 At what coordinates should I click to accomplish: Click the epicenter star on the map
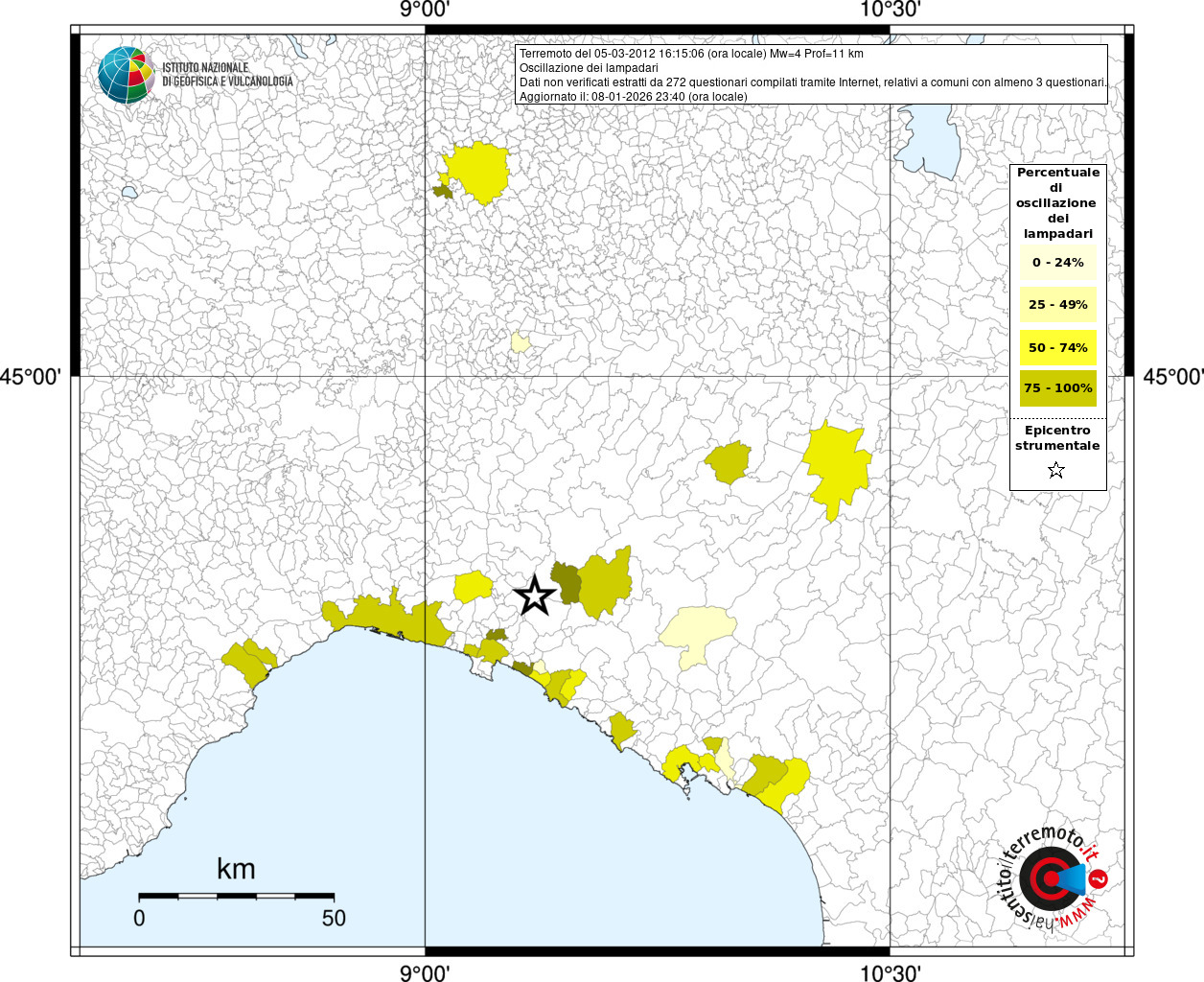pos(535,596)
